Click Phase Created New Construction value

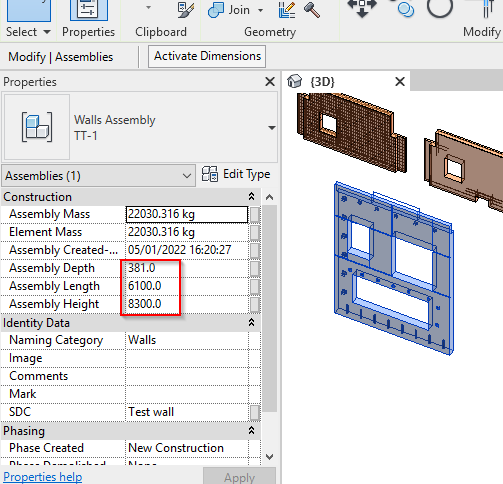187,448
